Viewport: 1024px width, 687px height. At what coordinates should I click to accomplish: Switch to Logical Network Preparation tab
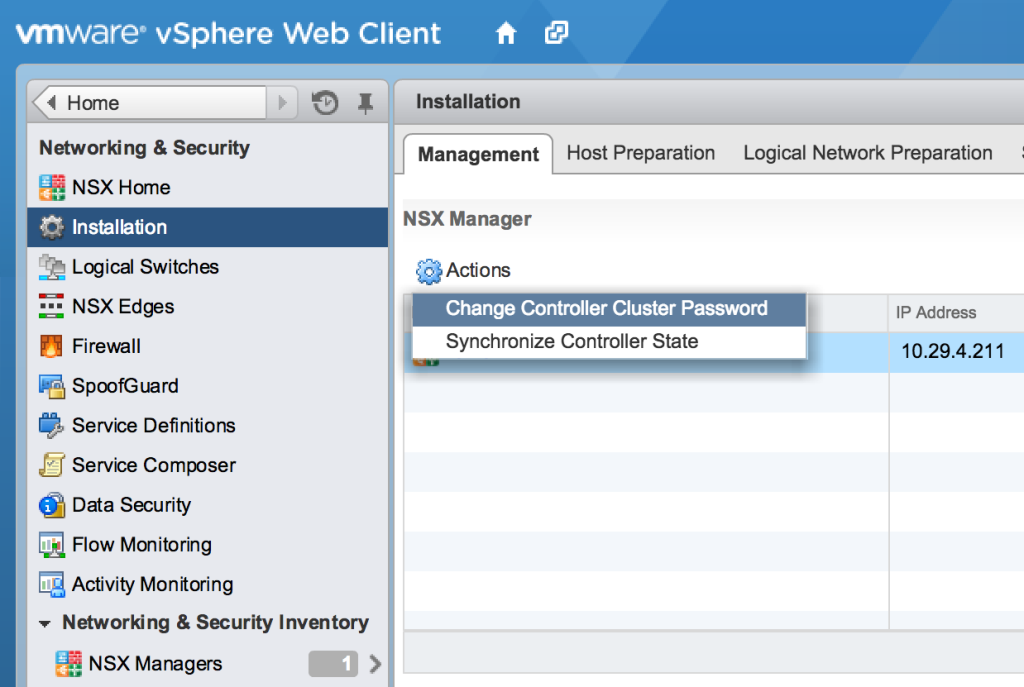tap(868, 153)
